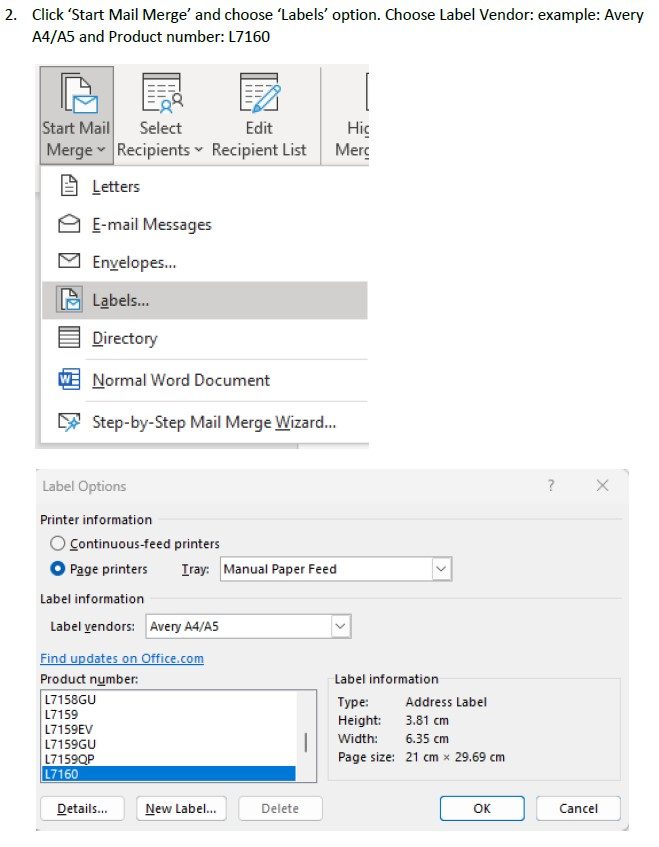Choose E-mail Messages from the menu
Screen dimensions: 659x847
tap(205, 224)
